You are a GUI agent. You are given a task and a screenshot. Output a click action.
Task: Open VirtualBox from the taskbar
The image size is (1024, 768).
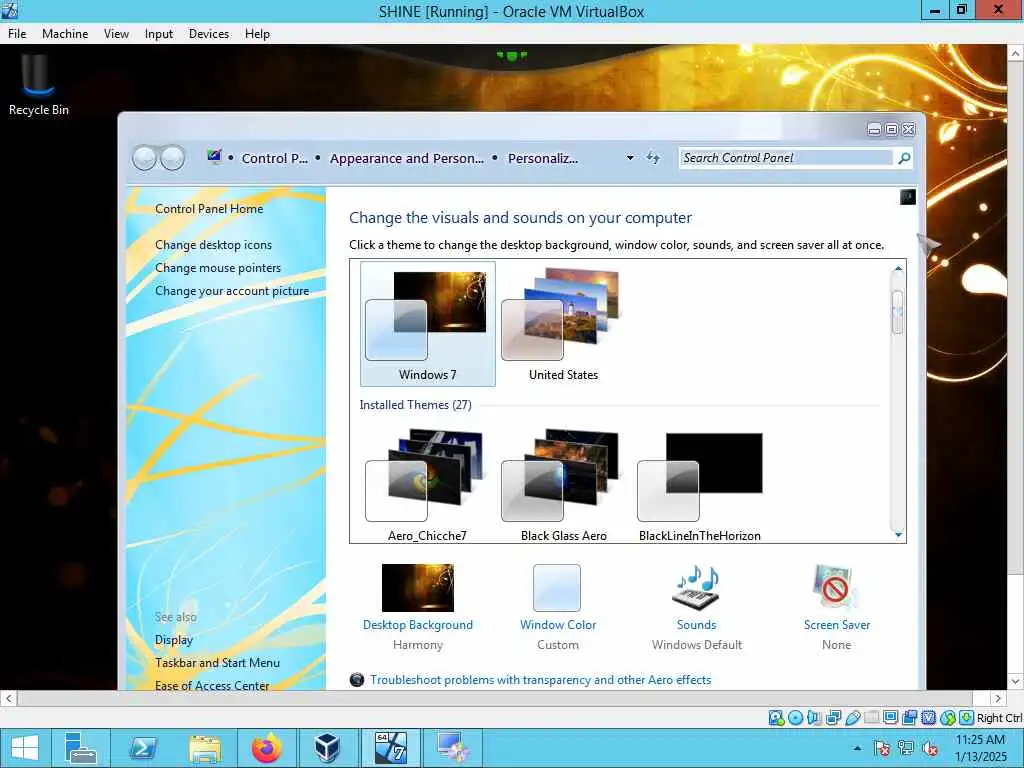328,748
